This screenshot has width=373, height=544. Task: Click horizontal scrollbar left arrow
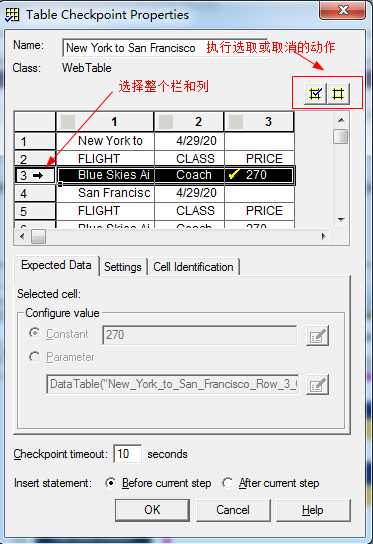click(x=22, y=237)
